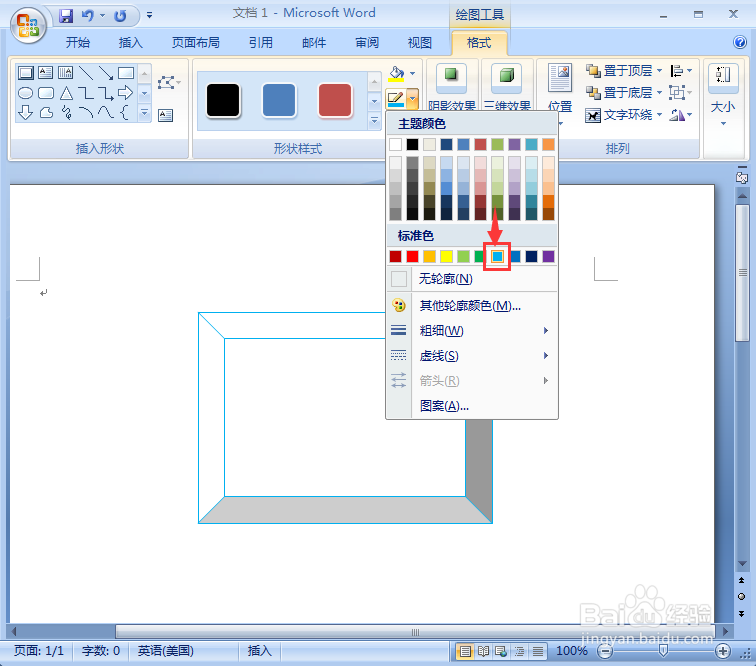Click the text box edit icon
This screenshot has width=756, height=666.
(x=165, y=115)
